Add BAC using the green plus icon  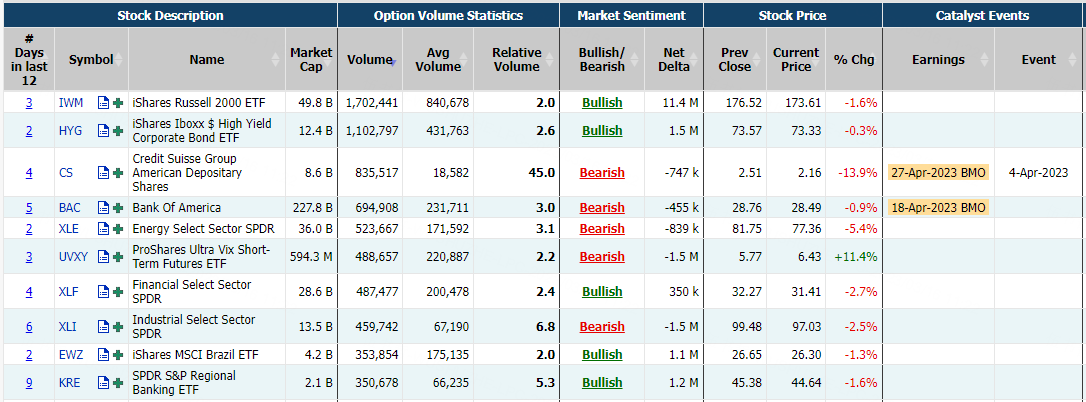pos(118,208)
